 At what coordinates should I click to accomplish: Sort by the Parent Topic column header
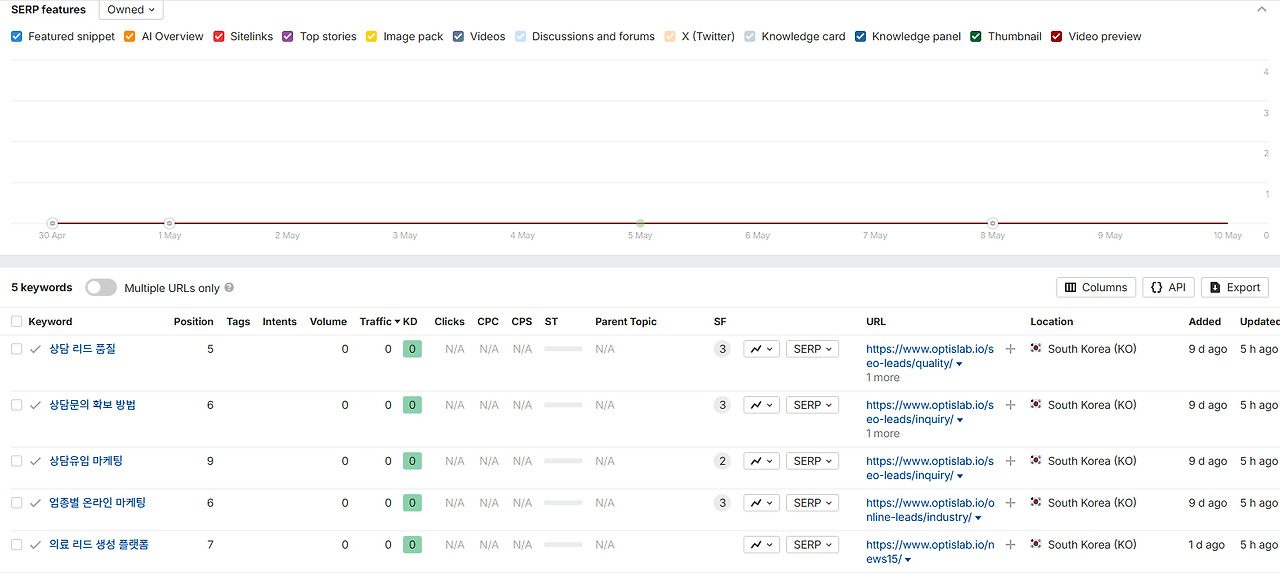tap(626, 322)
